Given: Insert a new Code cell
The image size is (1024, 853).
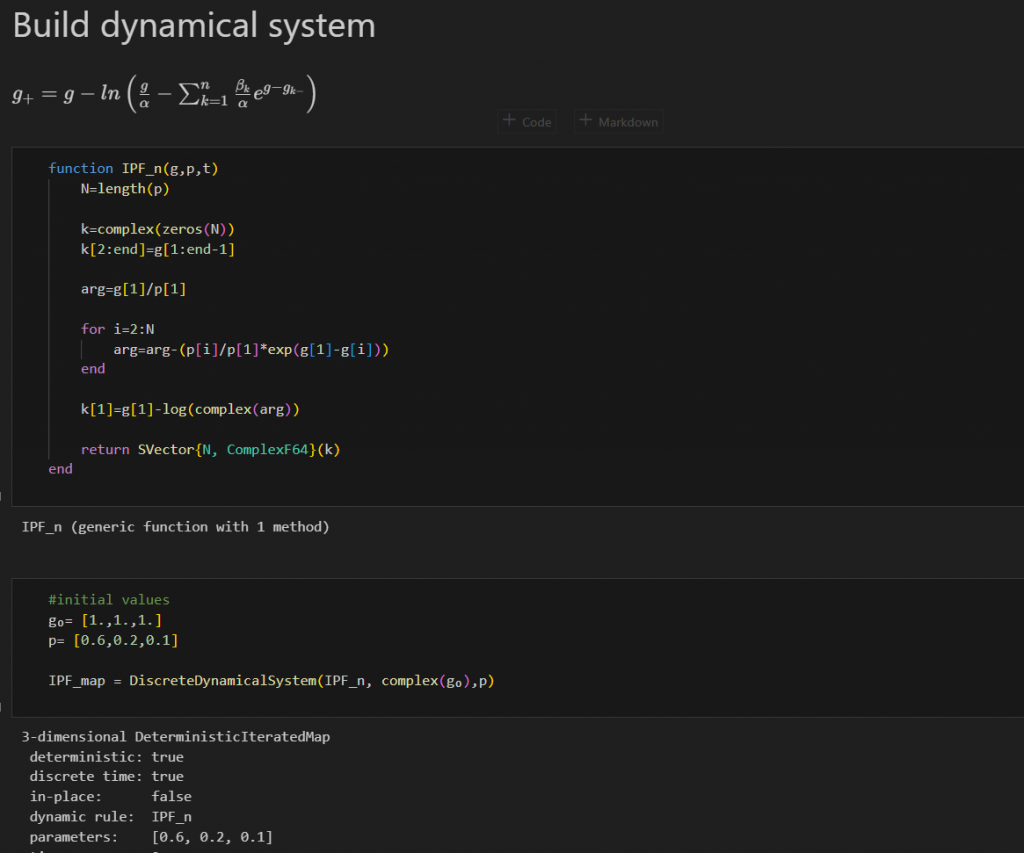Looking at the screenshot, I should coord(528,122).
